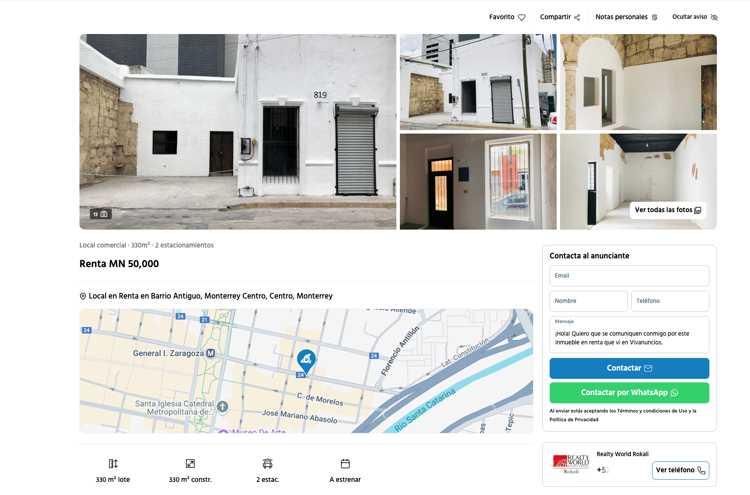Click Ver todas las fotos button
The image size is (750, 495).
668,210
